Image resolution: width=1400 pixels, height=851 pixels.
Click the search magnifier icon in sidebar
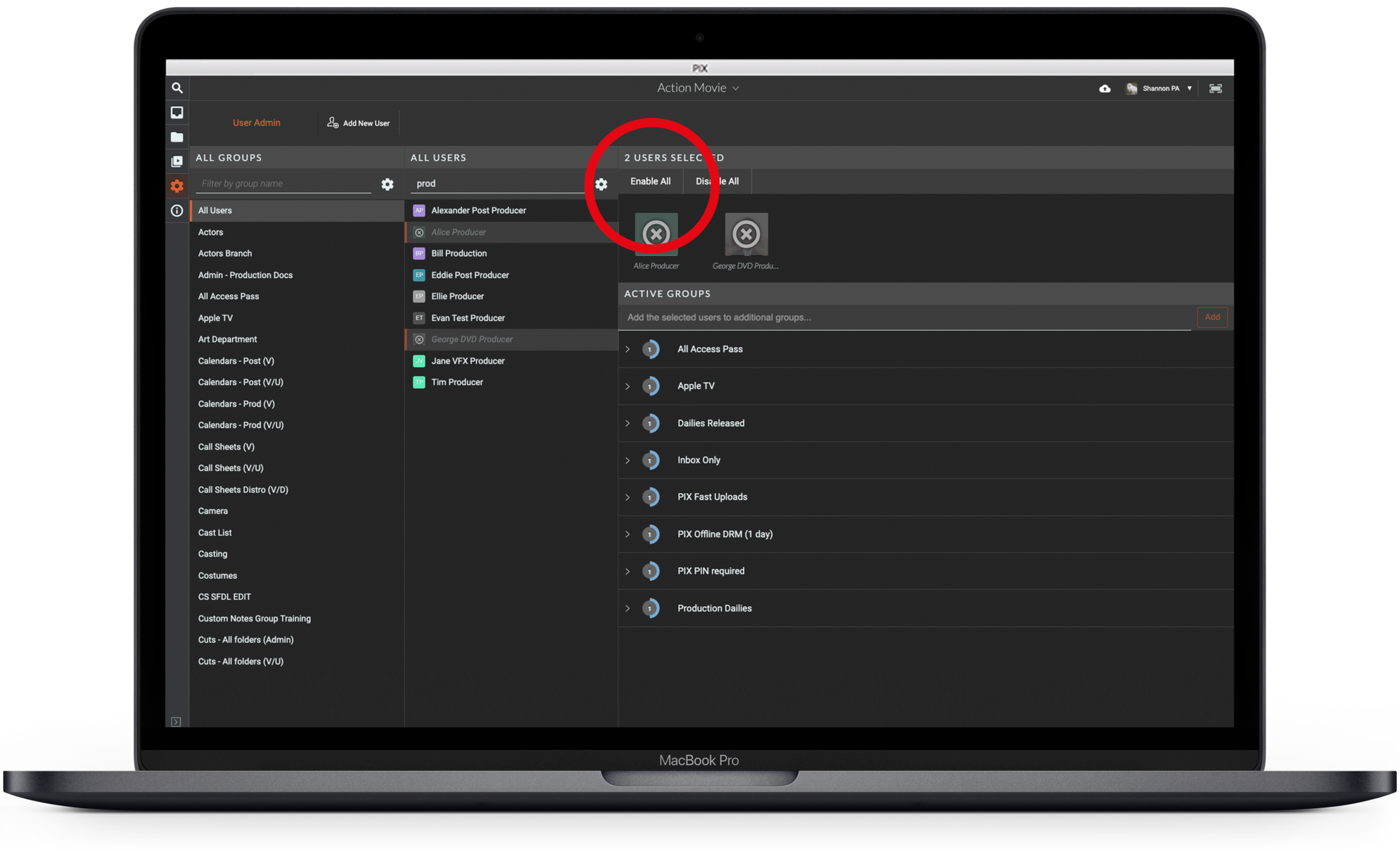(x=177, y=88)
